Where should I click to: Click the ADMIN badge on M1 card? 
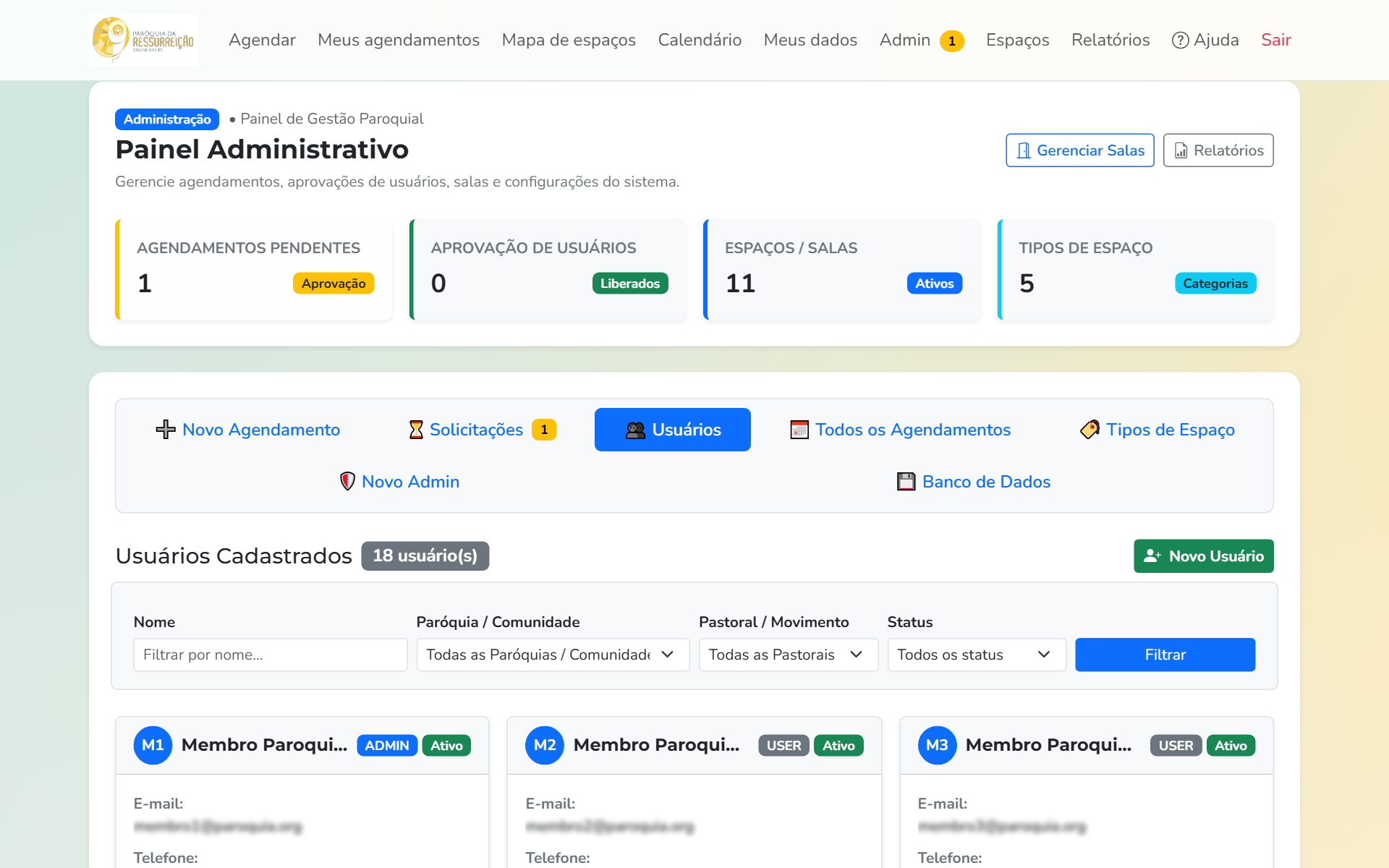(387, 746)
